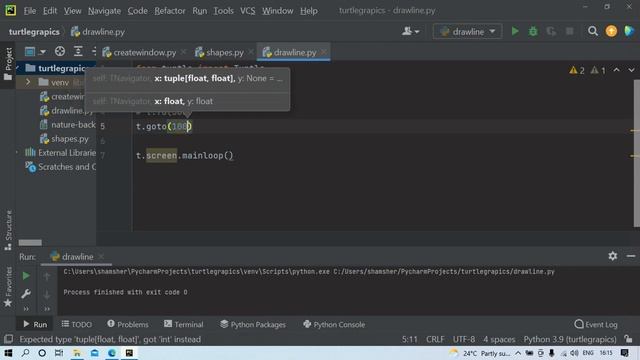Viewport: 640px width, 360px height.
Task: Expand External Libraries node
Action: pyautogui.click(x=18, y=153)
